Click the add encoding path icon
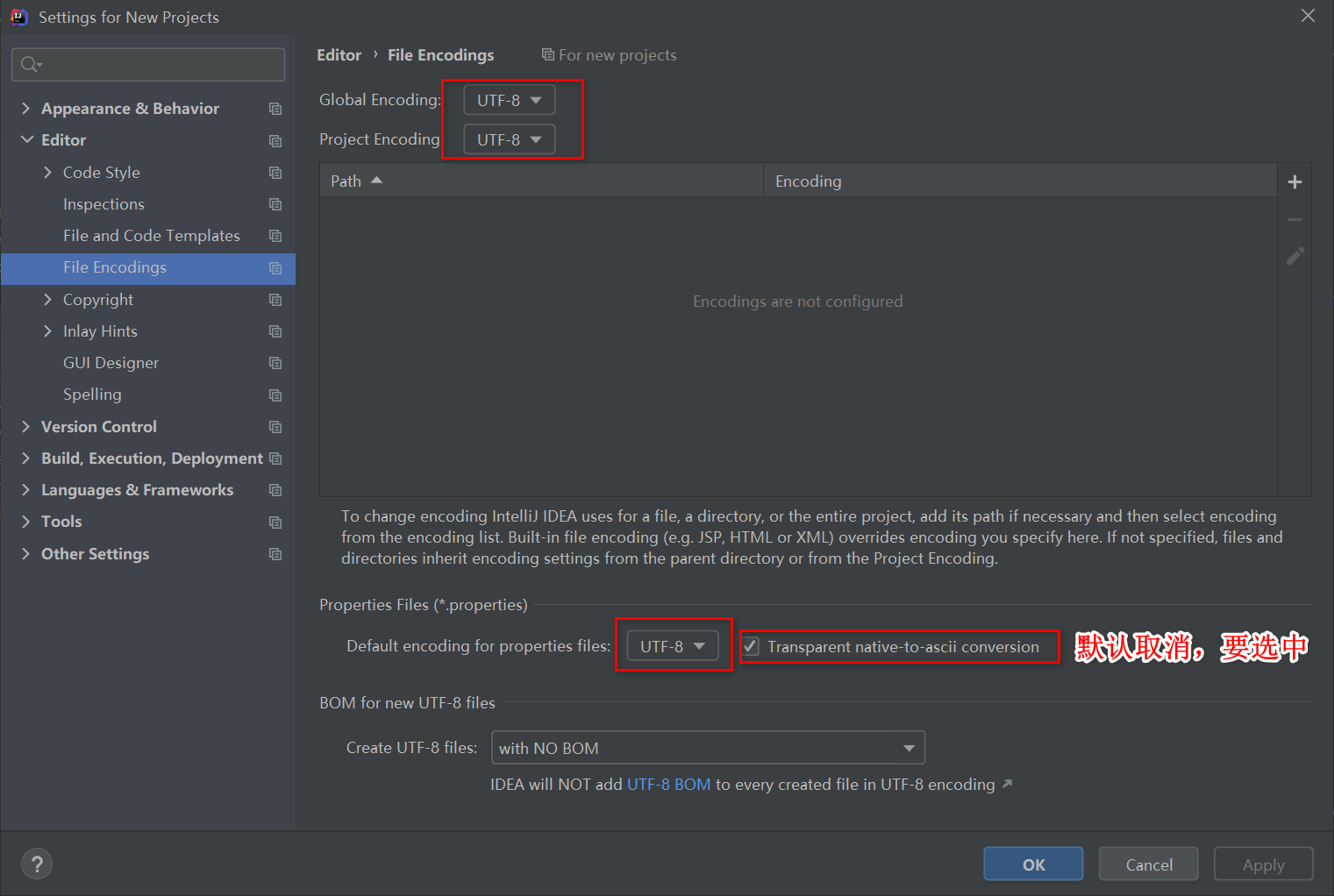Image resolution: width=1334 pixels, height=896 pixels. click(x=1295, y=181)
